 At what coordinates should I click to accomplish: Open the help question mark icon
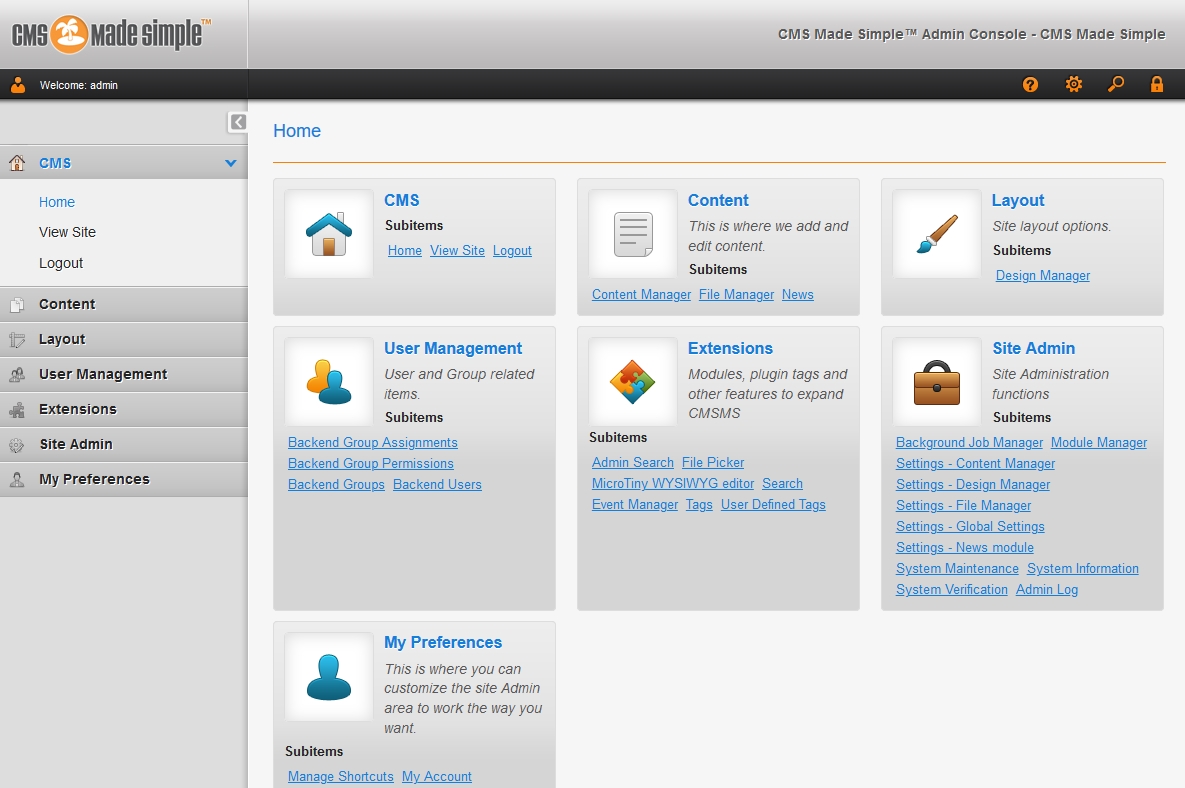tap(1030, 85)
